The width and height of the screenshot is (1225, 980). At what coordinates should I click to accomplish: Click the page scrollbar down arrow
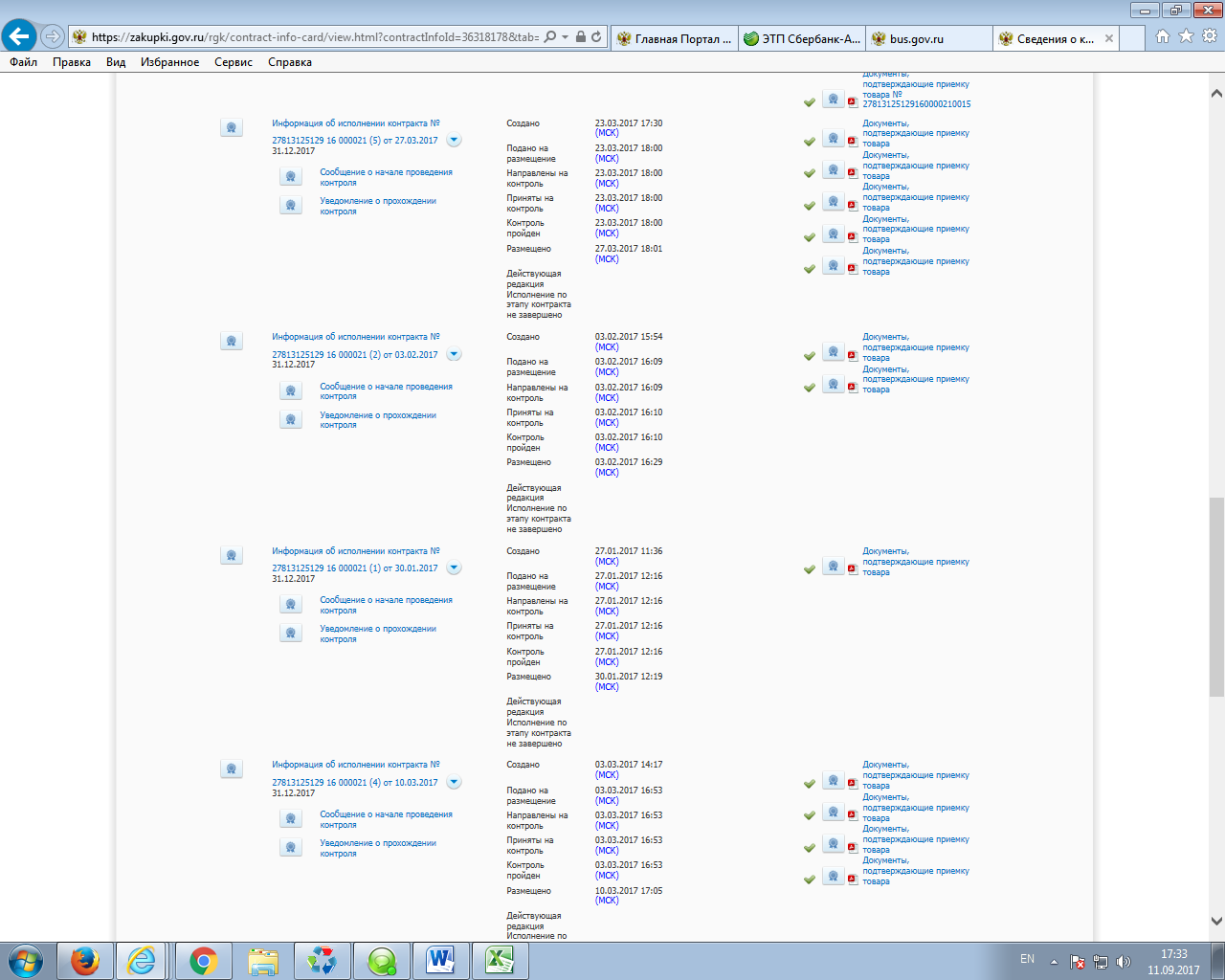(1216, 922)
